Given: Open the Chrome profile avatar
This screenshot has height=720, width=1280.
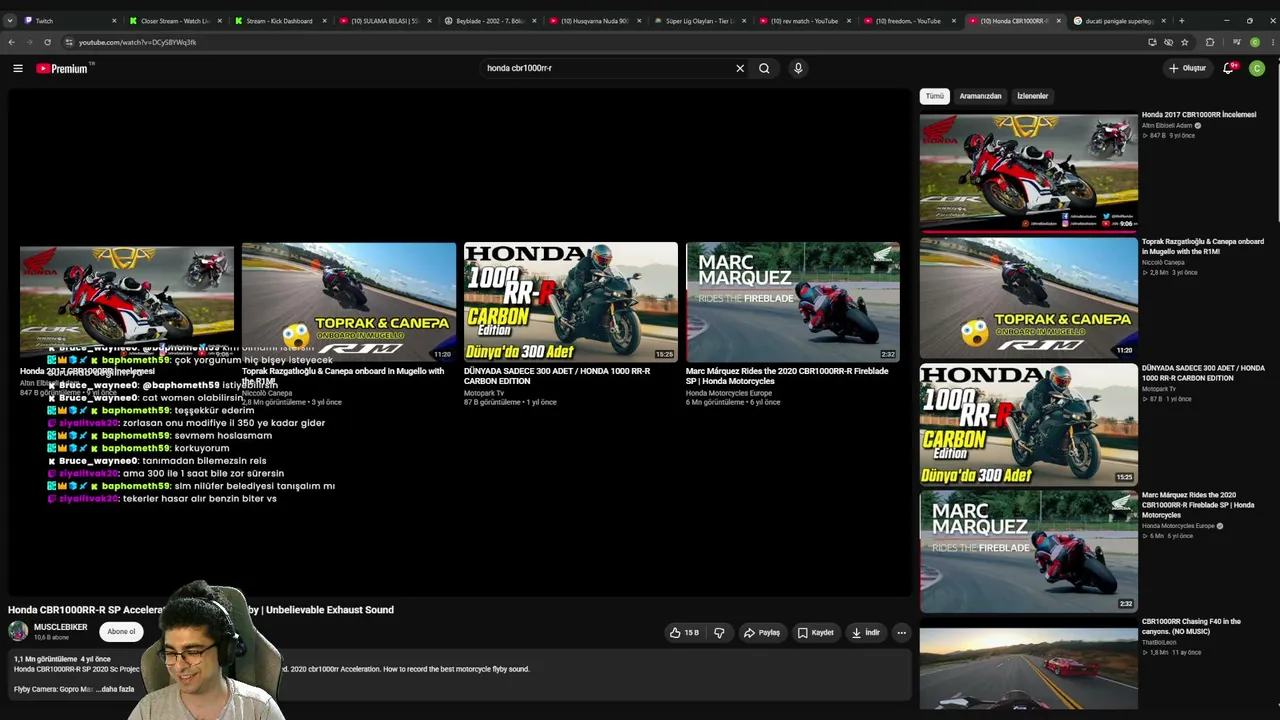Looking at the screenshot, I should [x=1255, y=42].
